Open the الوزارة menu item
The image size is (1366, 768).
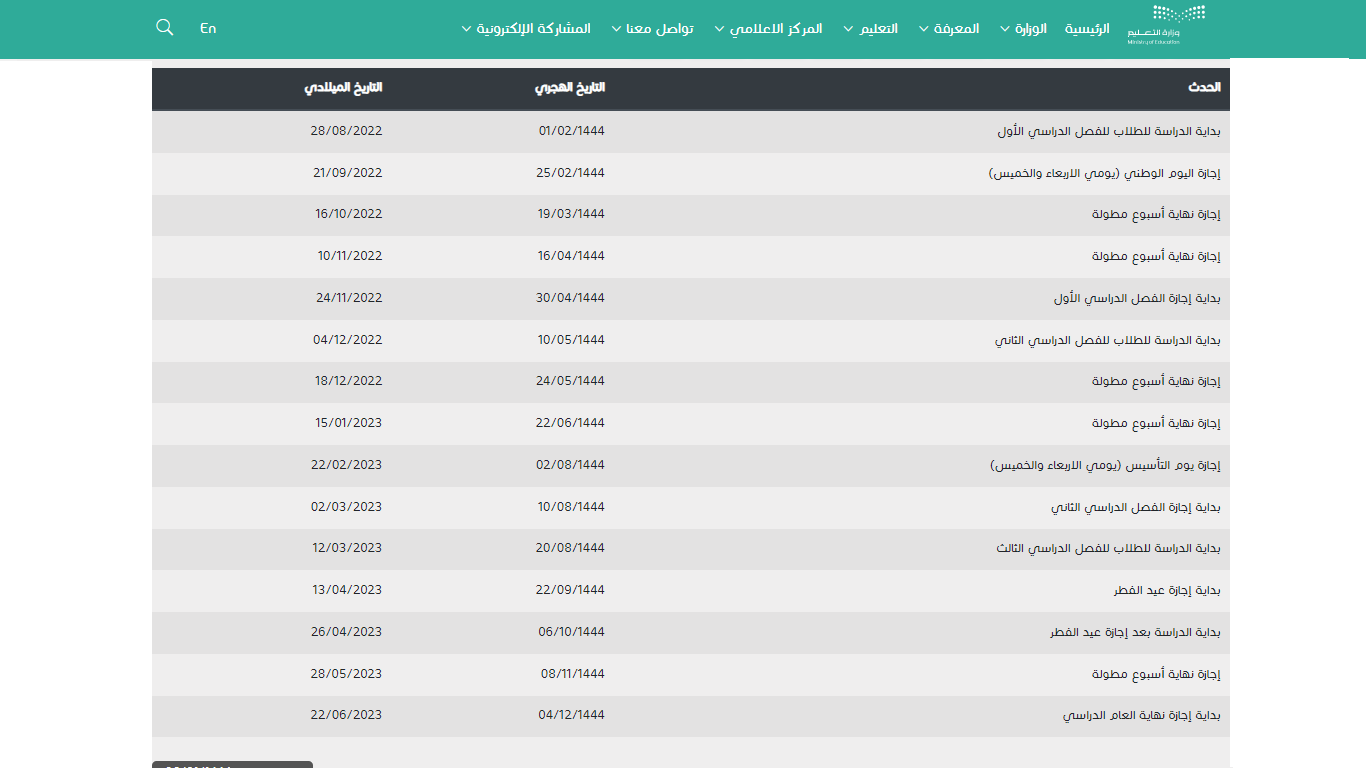click(1031, 29)
